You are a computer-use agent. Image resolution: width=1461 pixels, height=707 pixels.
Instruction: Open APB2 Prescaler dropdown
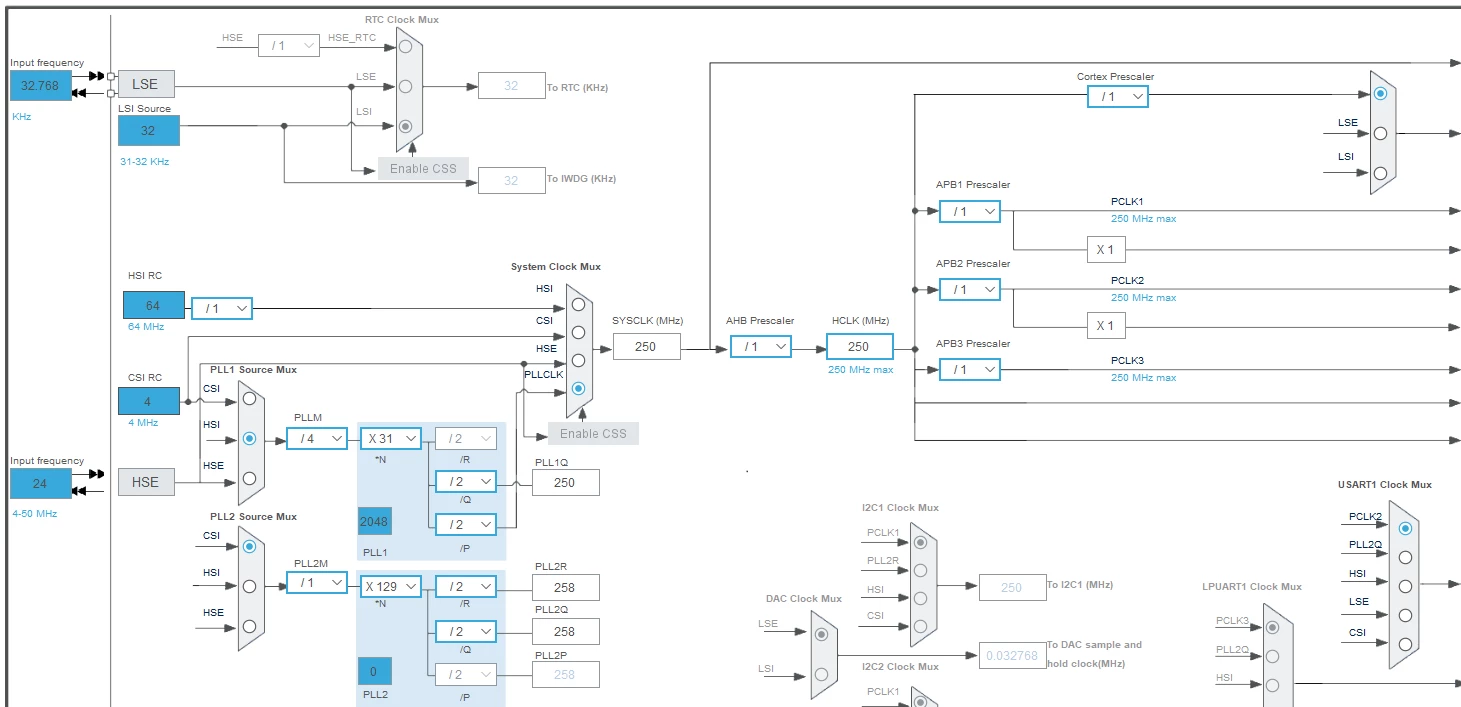coord(970,289)
